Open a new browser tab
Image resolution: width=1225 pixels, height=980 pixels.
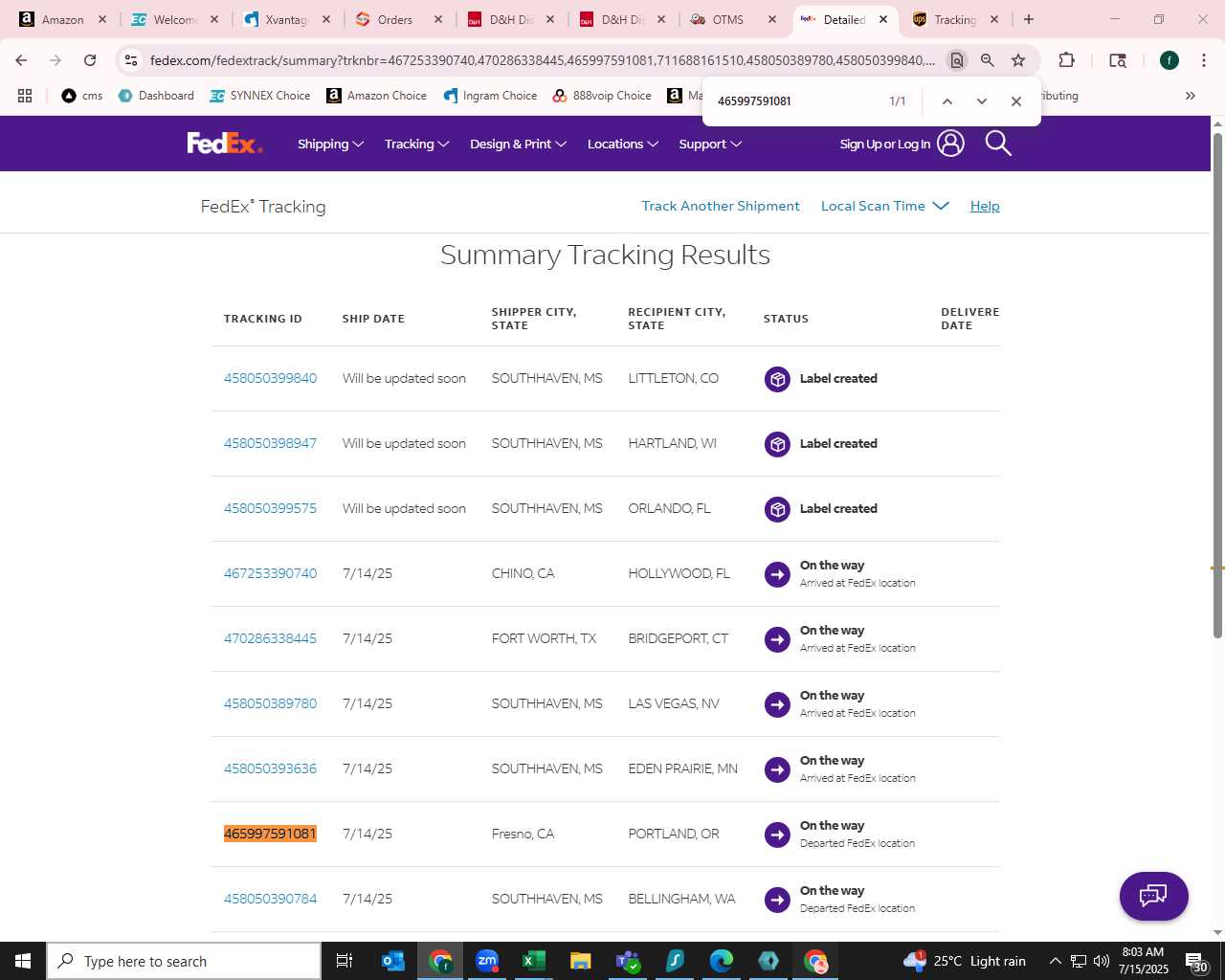1029,19
